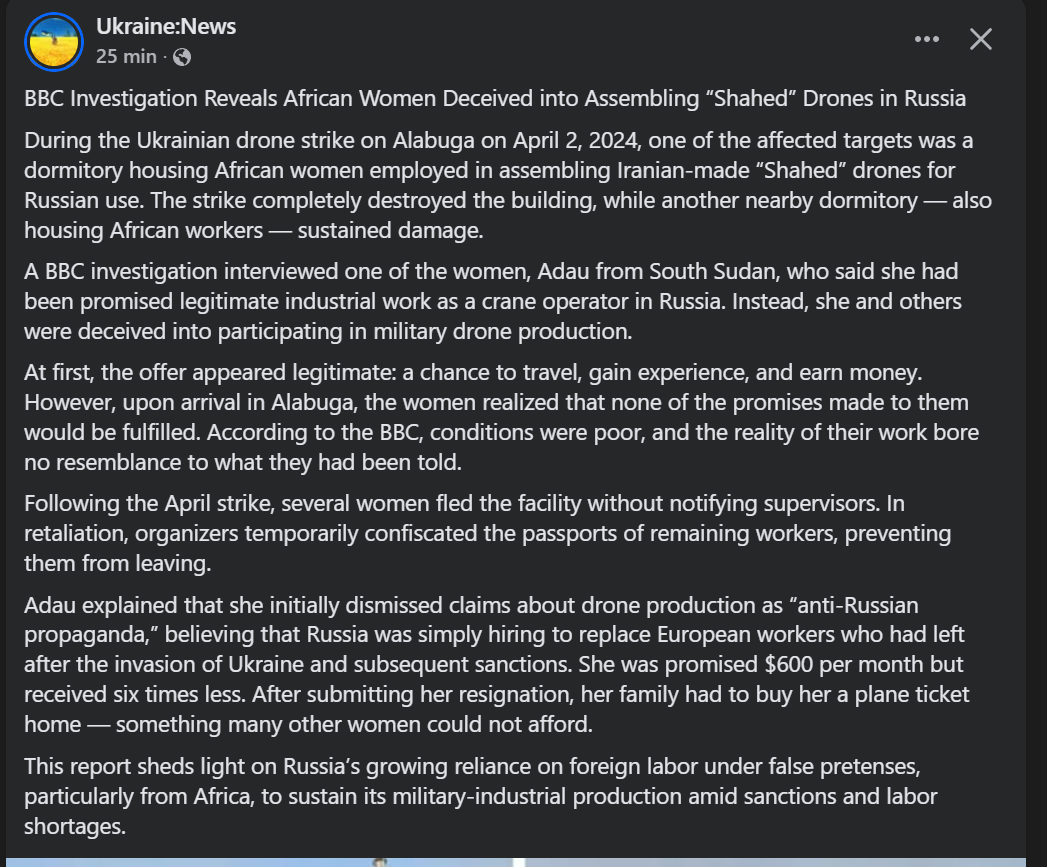This screenshot has height=867, width=1047.
Task: Click the globe public-audience icon
Action: [x=182, y=57]
